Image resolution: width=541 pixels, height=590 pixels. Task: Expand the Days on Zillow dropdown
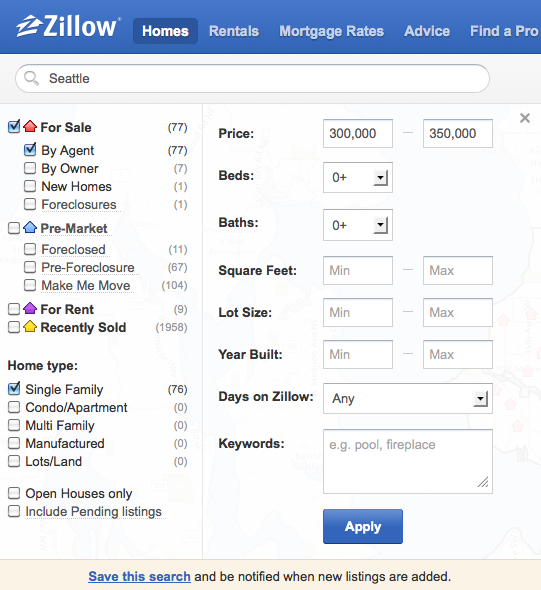(408, 398)
